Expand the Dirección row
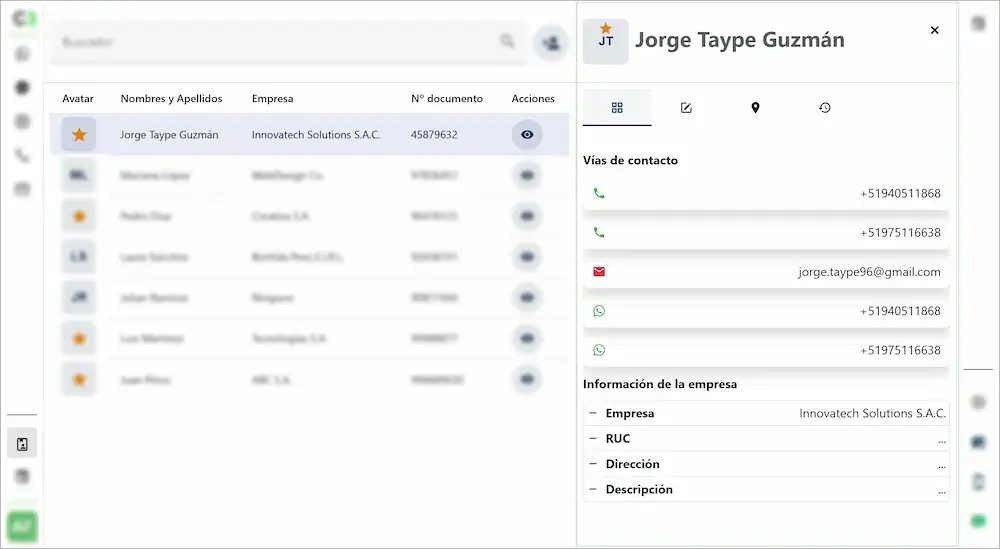 [x=593, y=464]
